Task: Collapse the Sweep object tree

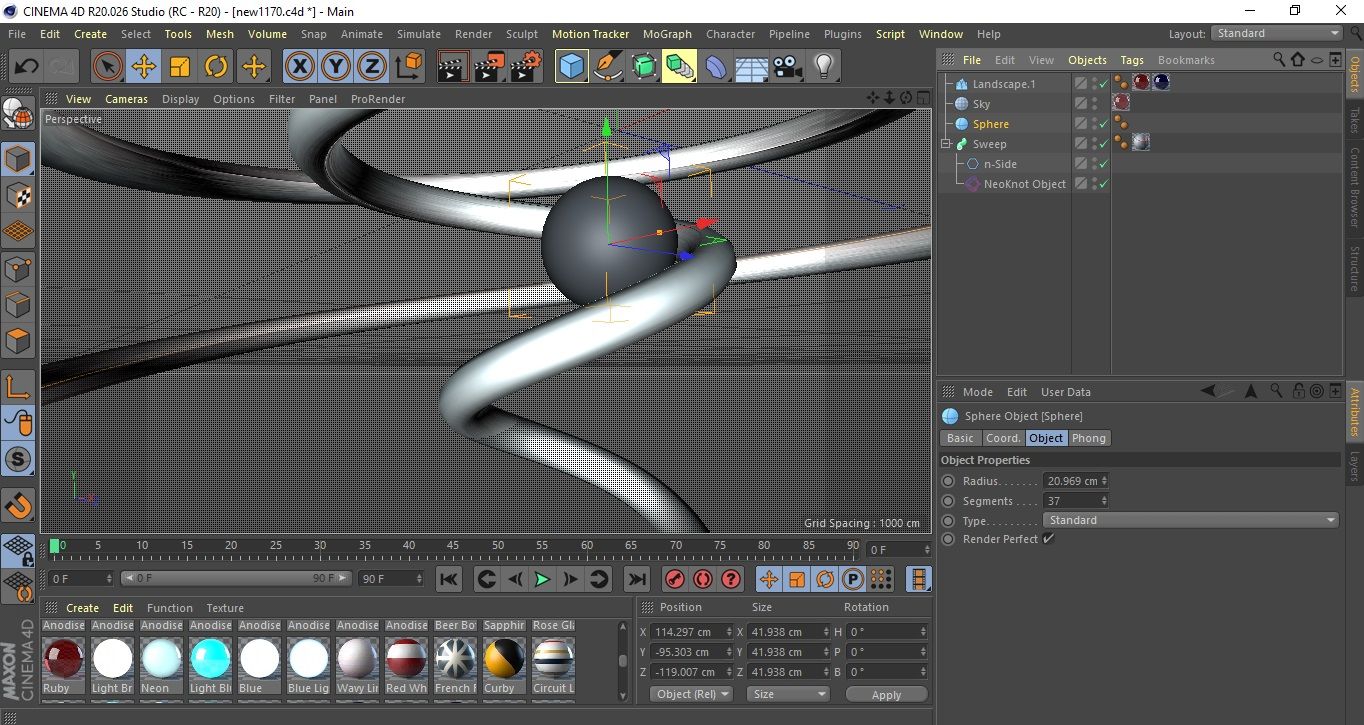Action: pos(945,144)
